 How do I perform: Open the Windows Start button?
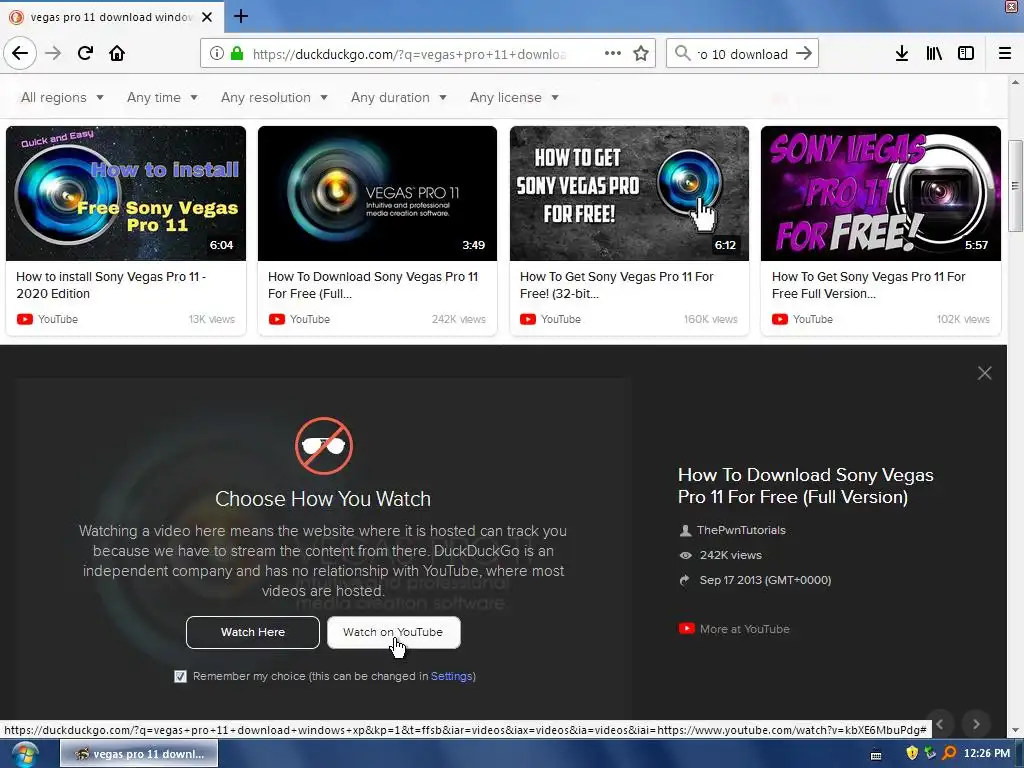[x=25, y=754]
